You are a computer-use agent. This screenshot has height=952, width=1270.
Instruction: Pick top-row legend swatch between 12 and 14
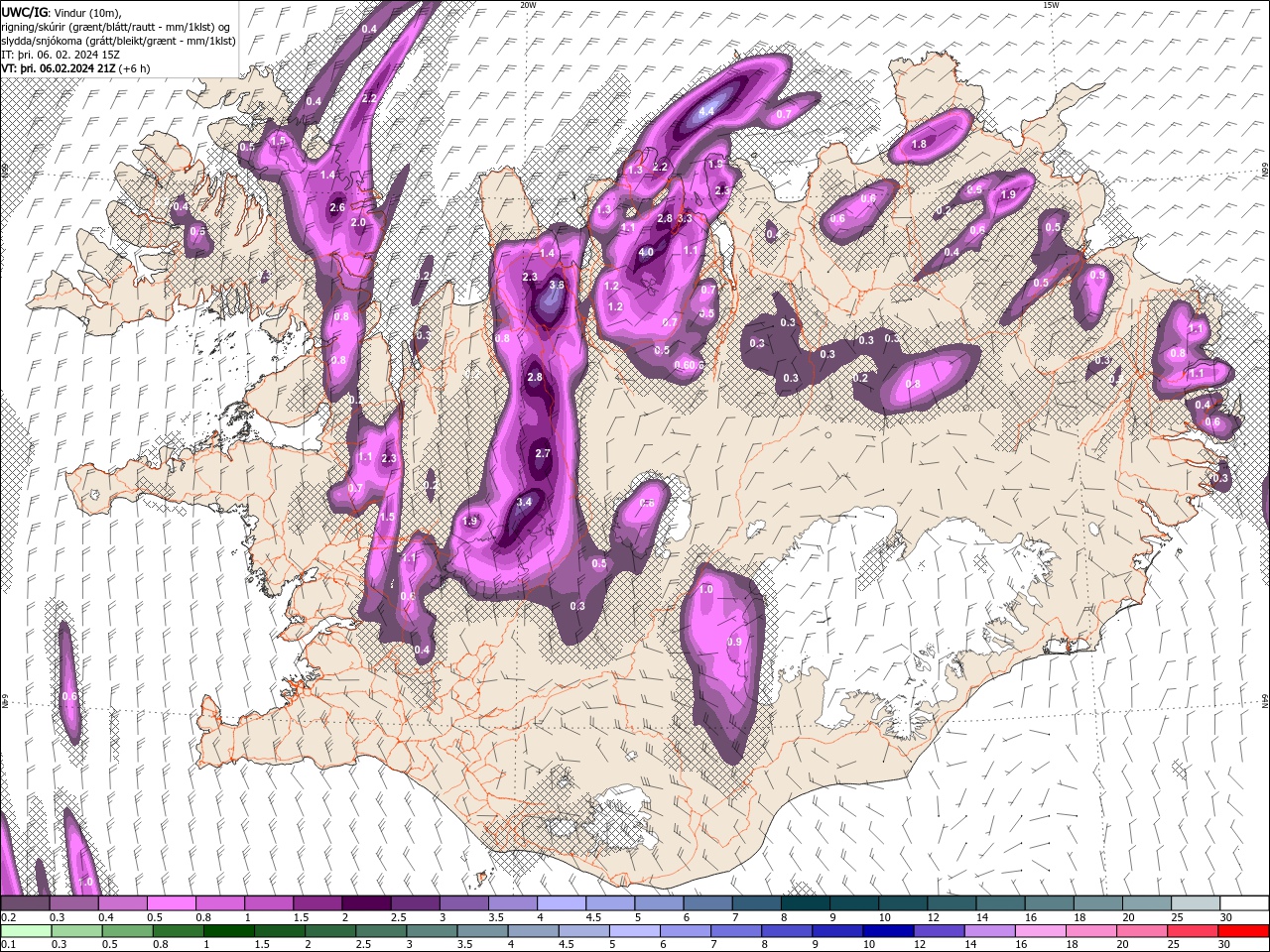click(x=951, y=903)
